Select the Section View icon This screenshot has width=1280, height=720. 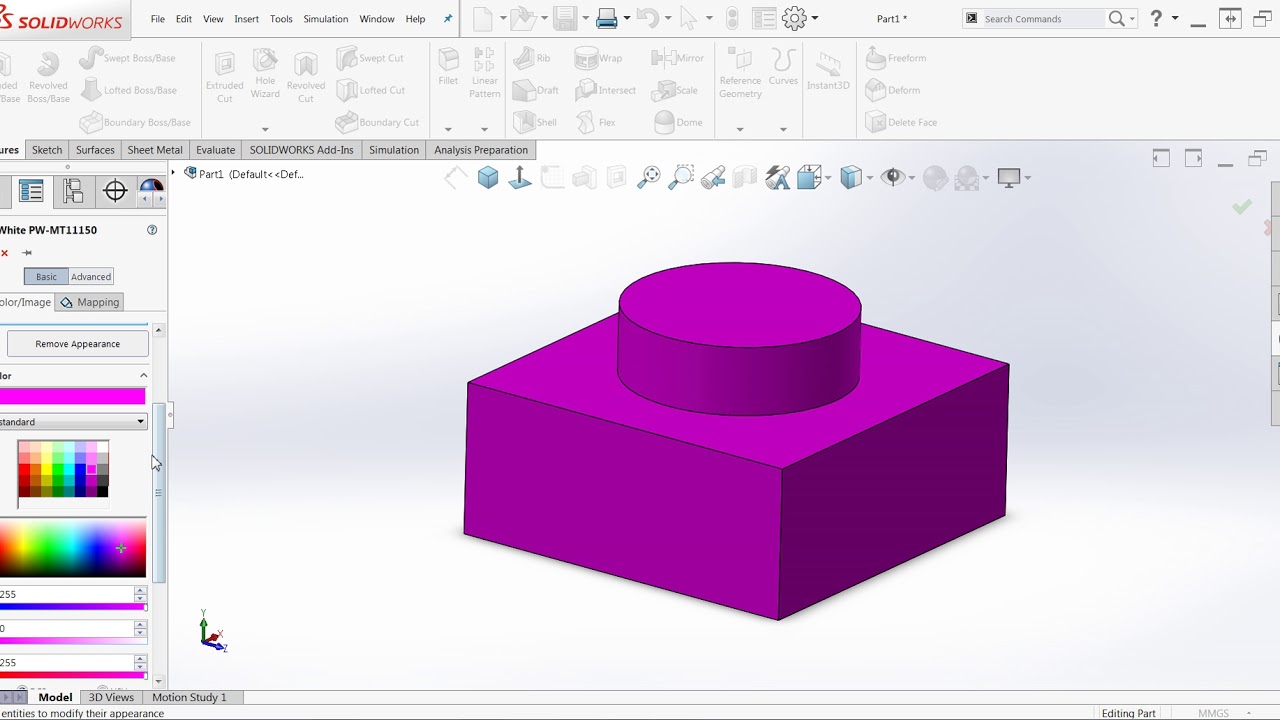(x=745, y=177)
